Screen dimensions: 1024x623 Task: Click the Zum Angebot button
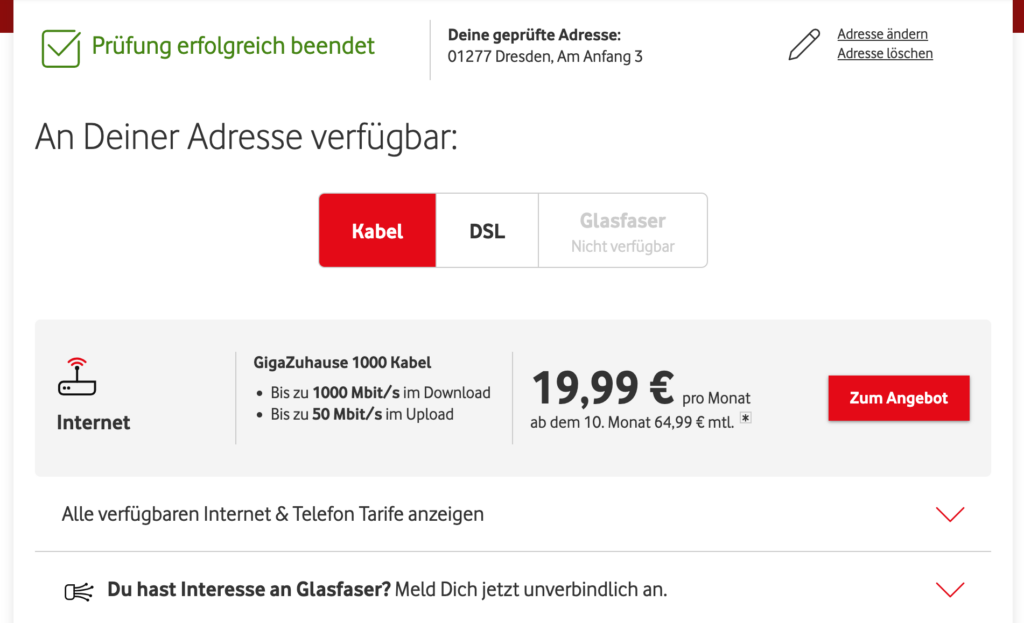pos(898,397)
